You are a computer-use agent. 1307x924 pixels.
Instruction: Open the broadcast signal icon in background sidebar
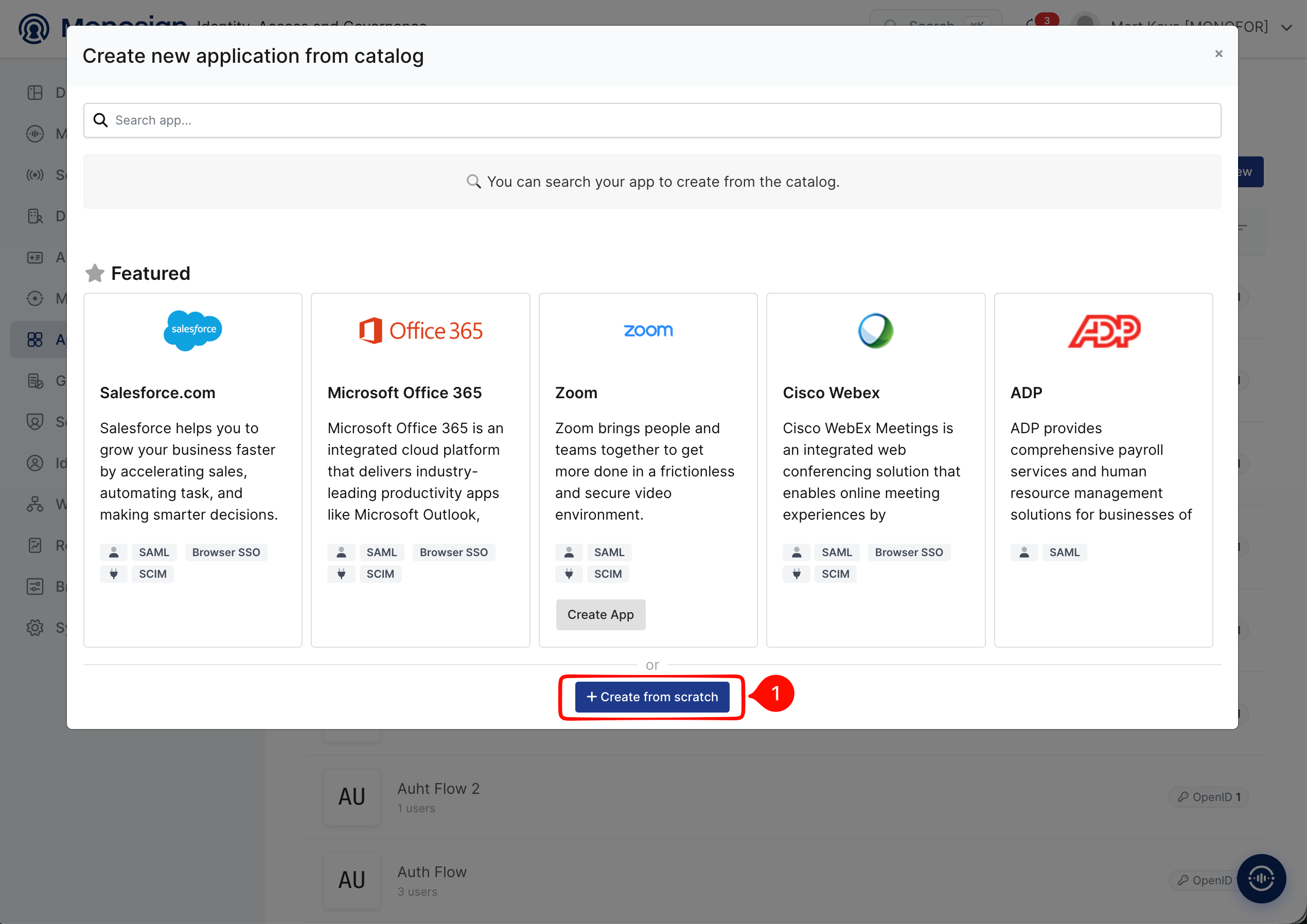pos(36,175)
